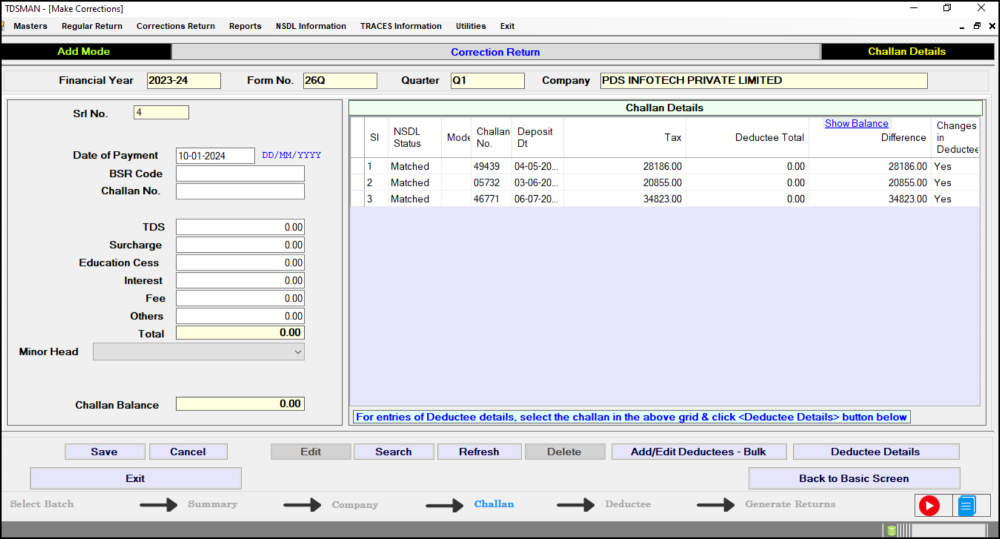Click the Others amount field
Image resolution: width=1000 pixels, height=539 pixels.
[x=240, y=316]
